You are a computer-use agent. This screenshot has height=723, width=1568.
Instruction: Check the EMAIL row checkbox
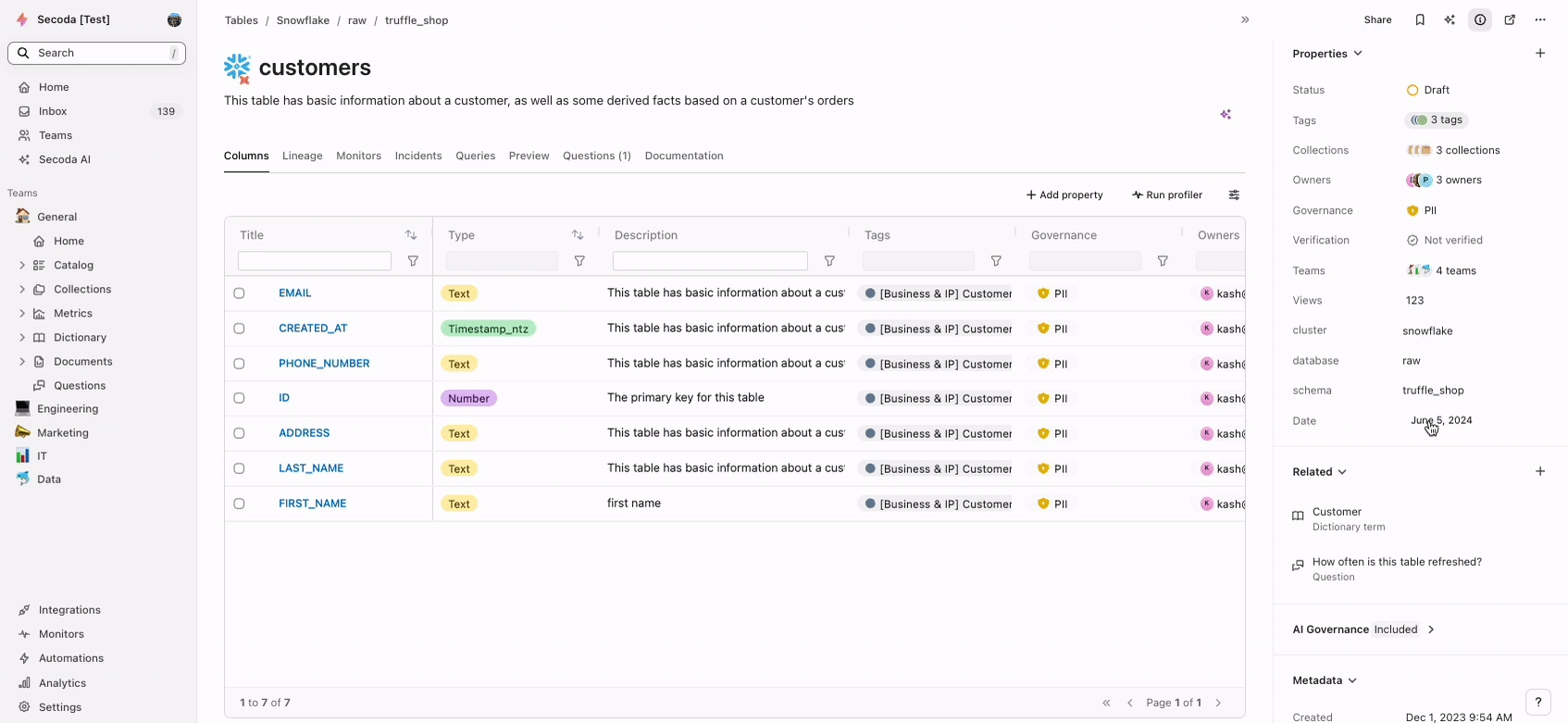click(x=239, y=293)
